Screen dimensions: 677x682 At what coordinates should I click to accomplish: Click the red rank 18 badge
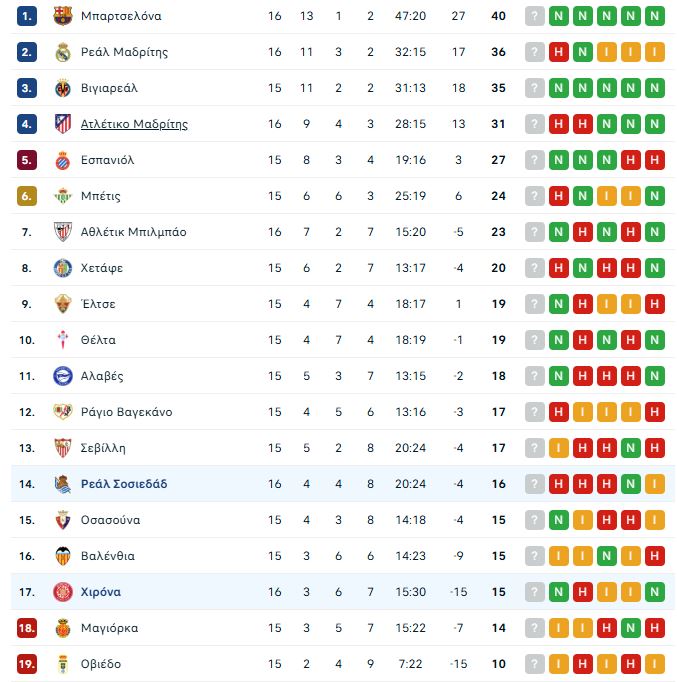(27, 628)
